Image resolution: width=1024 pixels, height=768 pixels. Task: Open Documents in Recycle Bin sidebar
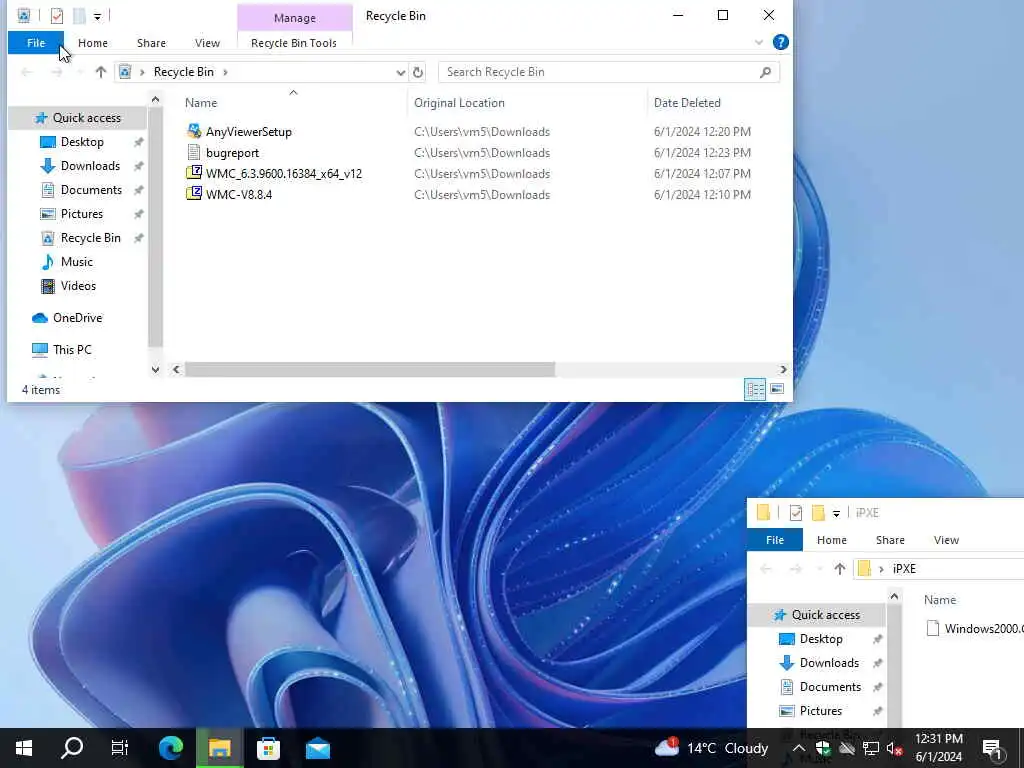click(91, 190)
